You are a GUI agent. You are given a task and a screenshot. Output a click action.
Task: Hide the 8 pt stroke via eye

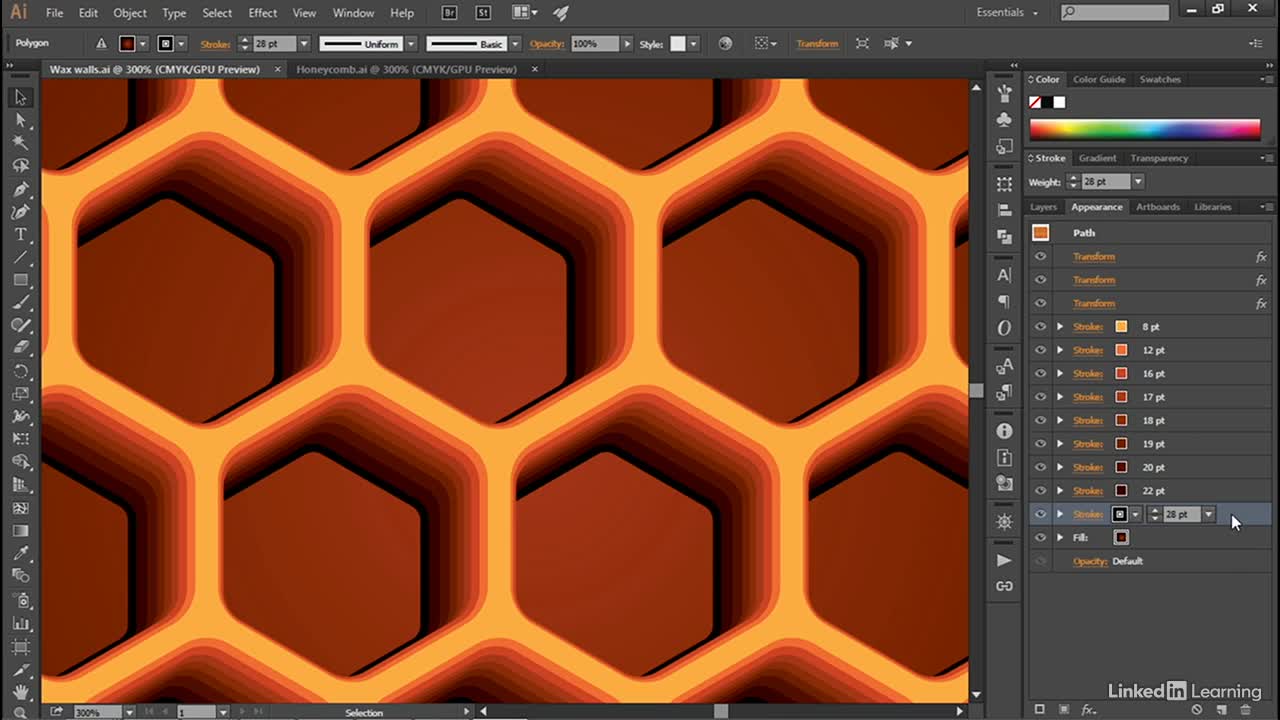tap(1041, 327)
